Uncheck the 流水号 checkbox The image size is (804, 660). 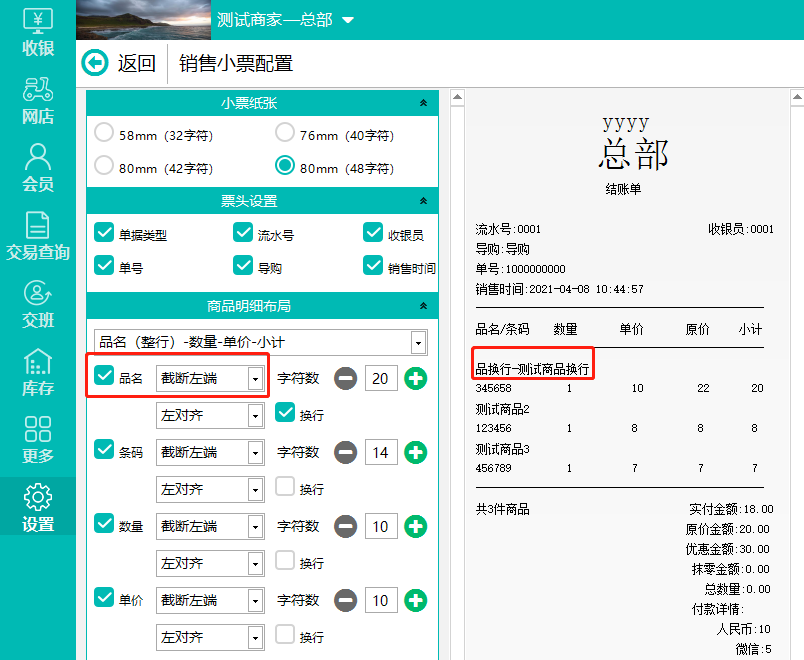pos(243,233)
